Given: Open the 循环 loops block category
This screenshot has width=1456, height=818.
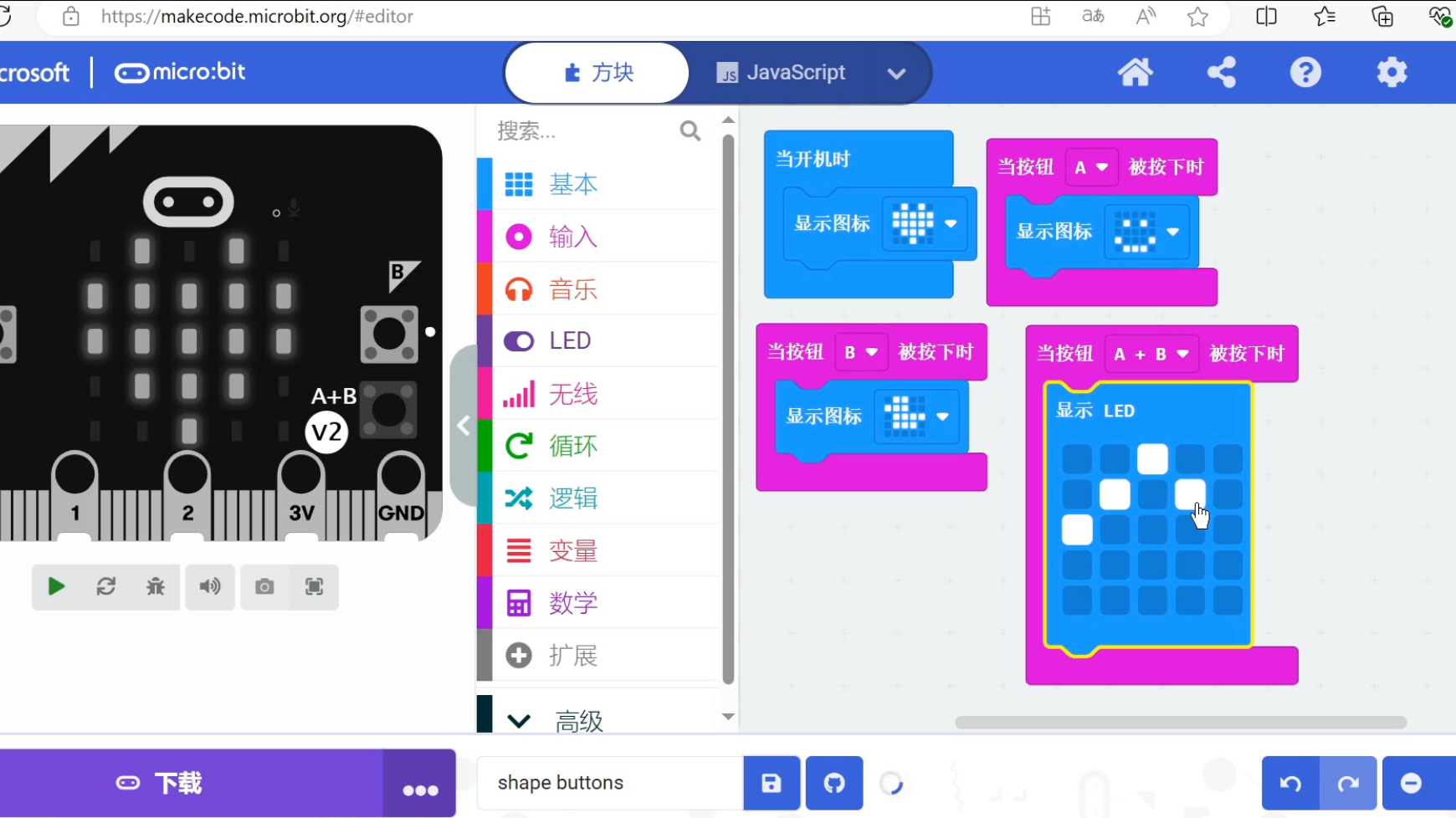Looking at the screenshot, I should tap(598, 446).
